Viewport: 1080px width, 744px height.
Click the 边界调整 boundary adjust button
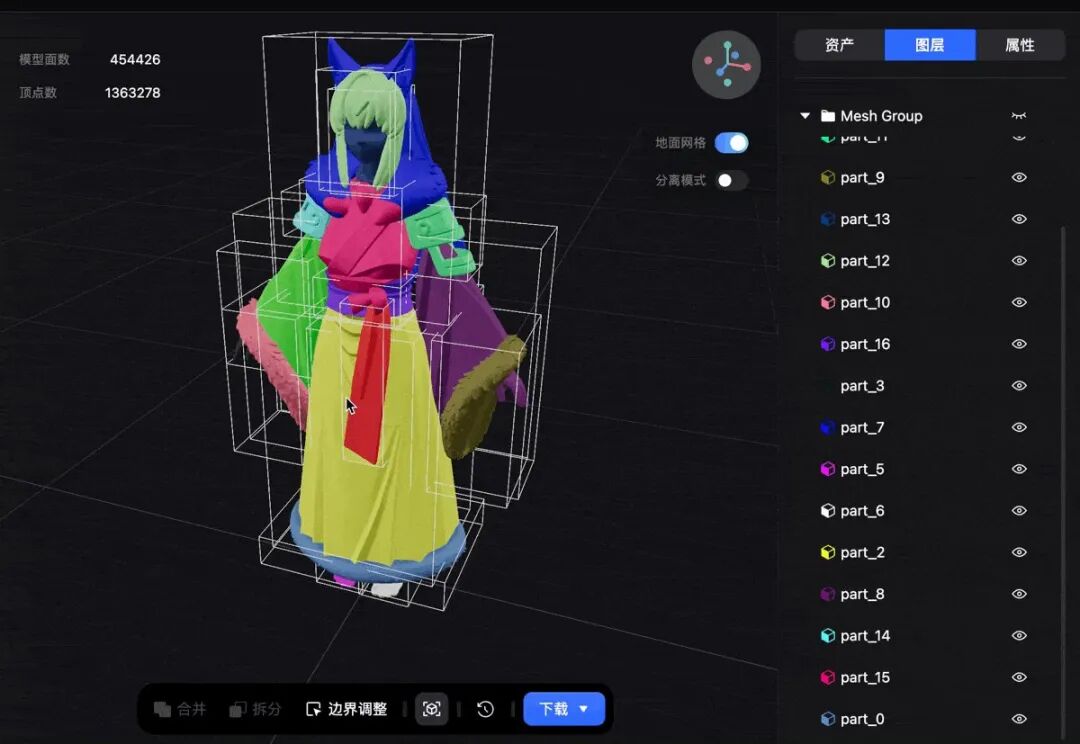[346, 709]
